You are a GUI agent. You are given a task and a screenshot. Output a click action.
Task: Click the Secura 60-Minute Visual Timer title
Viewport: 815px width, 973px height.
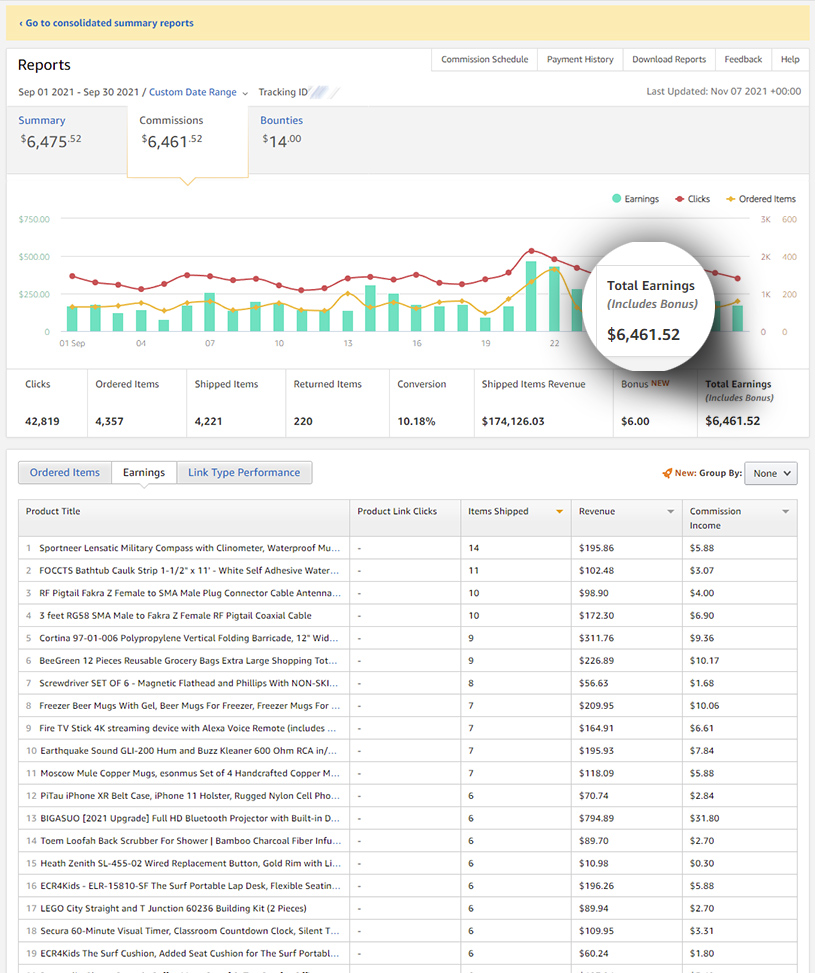pos(190,931)
